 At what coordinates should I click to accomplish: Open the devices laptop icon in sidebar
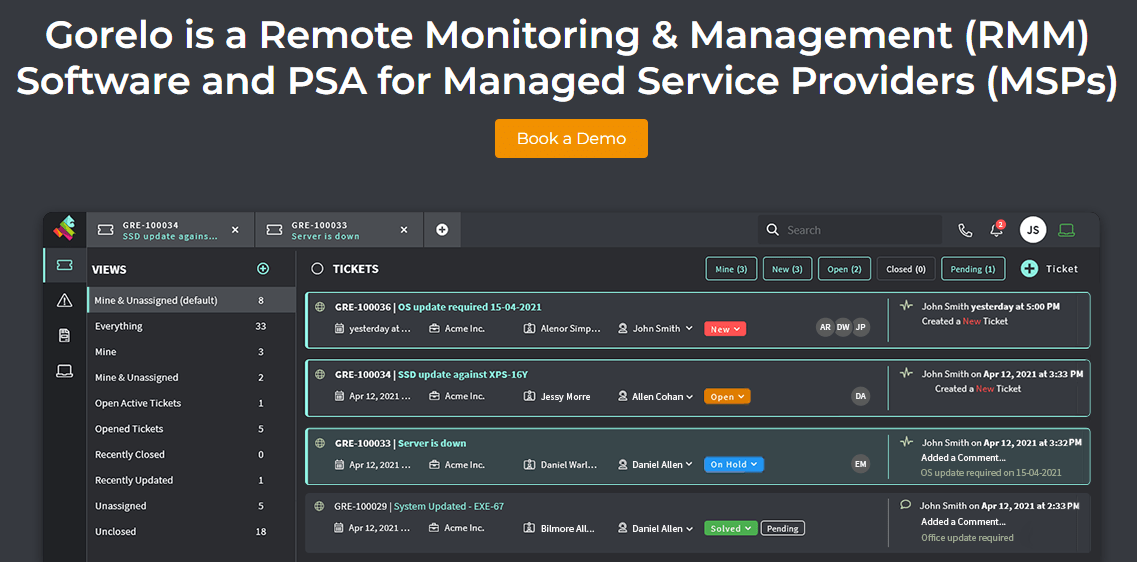tap(65, 371)
